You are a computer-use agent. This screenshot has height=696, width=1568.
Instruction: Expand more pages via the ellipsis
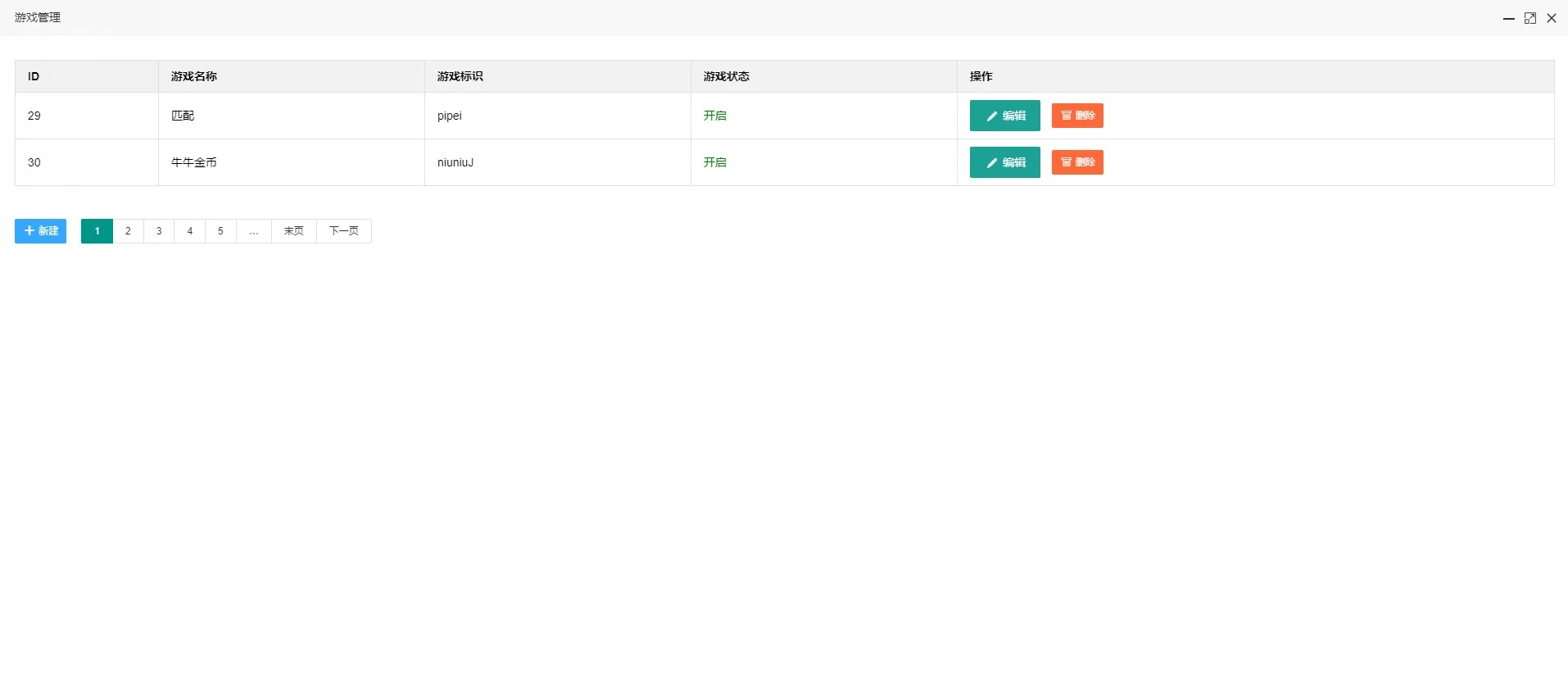pyautogui.click(x=254, y=231)
